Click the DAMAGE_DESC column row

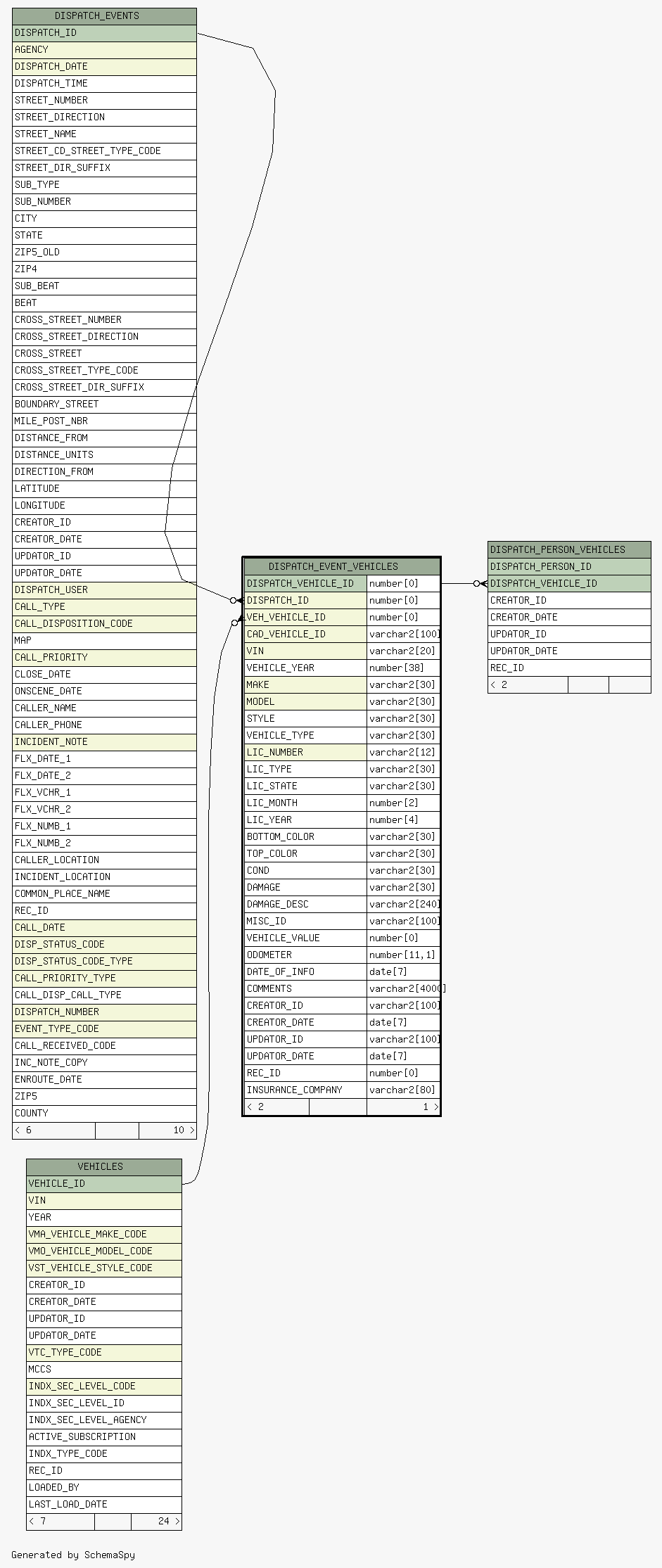click(x=305, y=904)
